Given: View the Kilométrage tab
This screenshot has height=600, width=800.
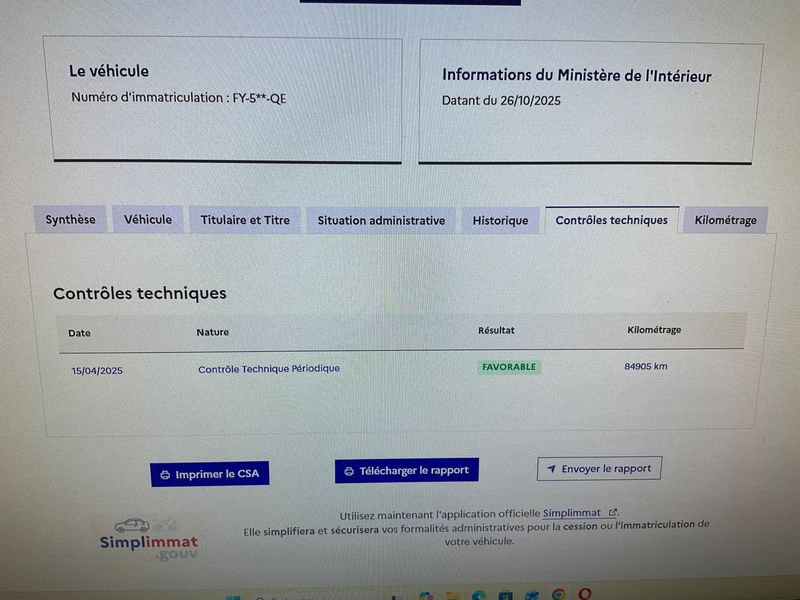Looking at the screenshot, I should coord(725,220).
